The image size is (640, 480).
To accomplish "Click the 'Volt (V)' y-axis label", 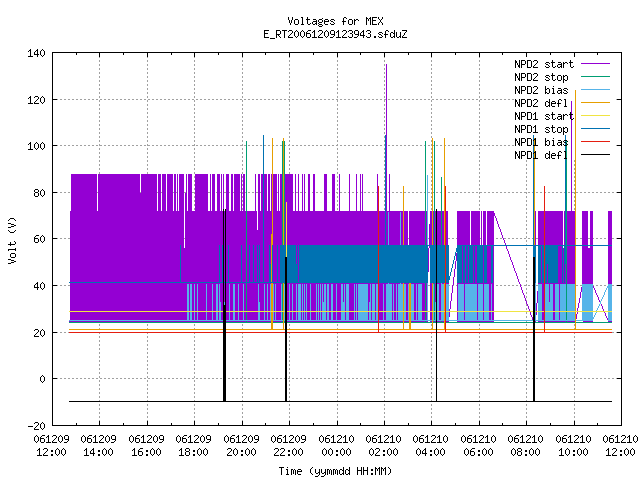I will [12, 240].
